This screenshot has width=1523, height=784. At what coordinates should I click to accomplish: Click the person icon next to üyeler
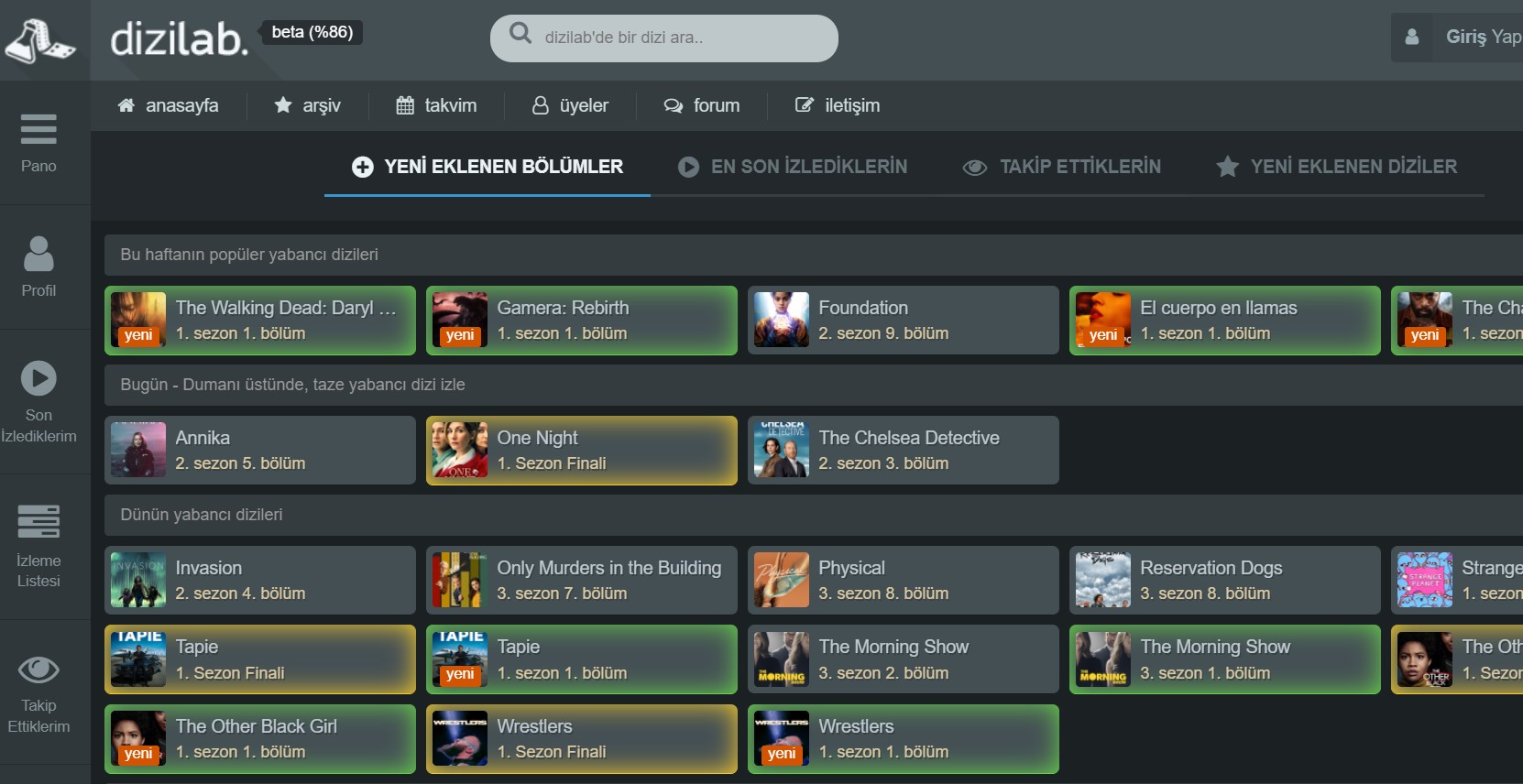[x=541, y=105]
